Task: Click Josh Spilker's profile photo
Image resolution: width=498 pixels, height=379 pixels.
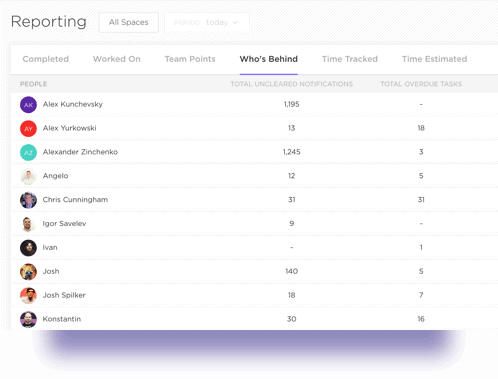Action: click(x=28, y=295)
